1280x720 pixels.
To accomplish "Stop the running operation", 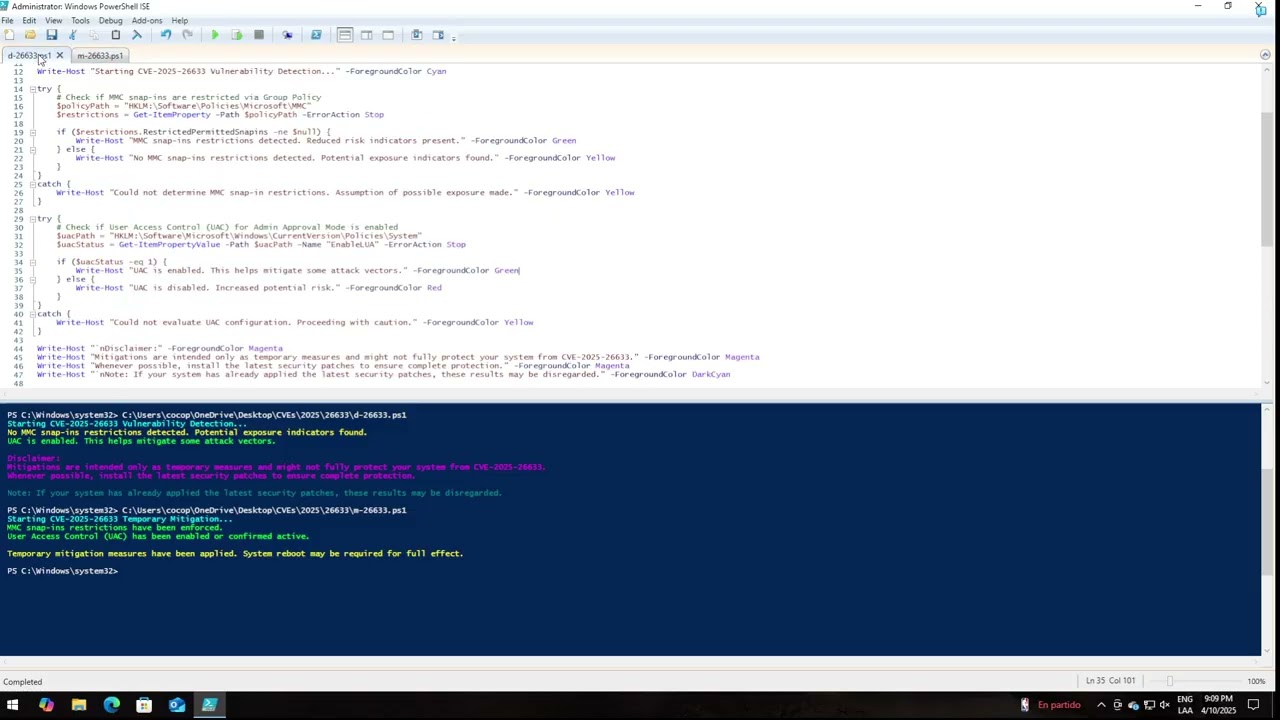I will point(258,35).
